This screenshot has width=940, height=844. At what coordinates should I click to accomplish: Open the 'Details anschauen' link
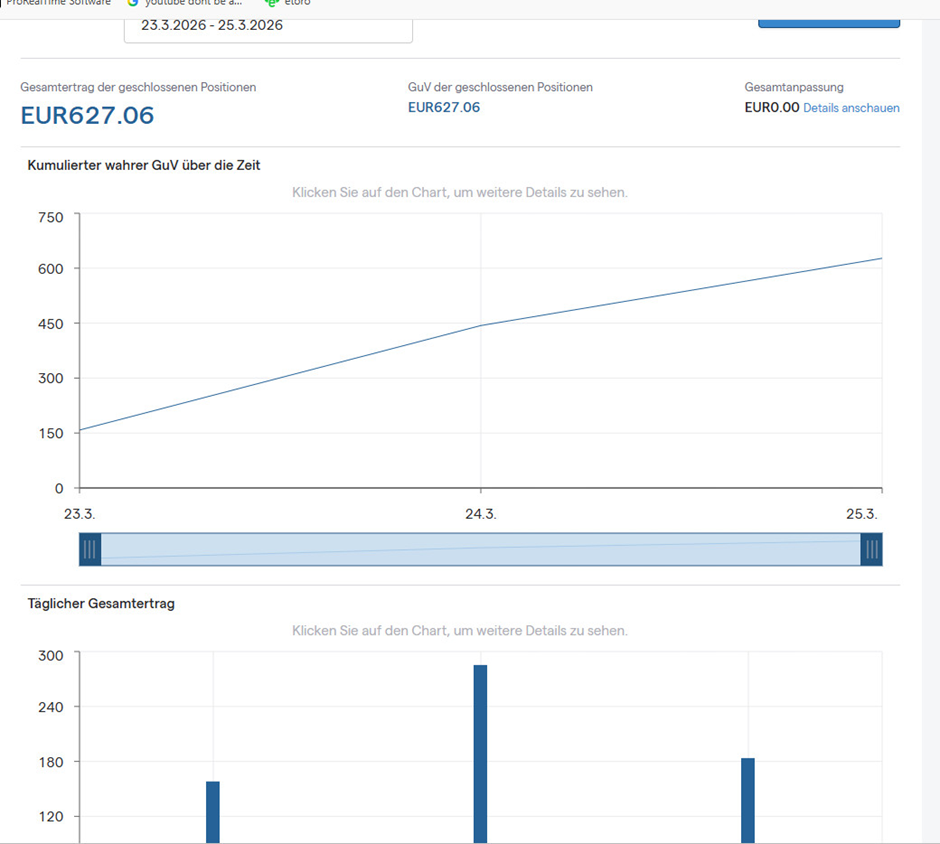[x=851, y=108]
